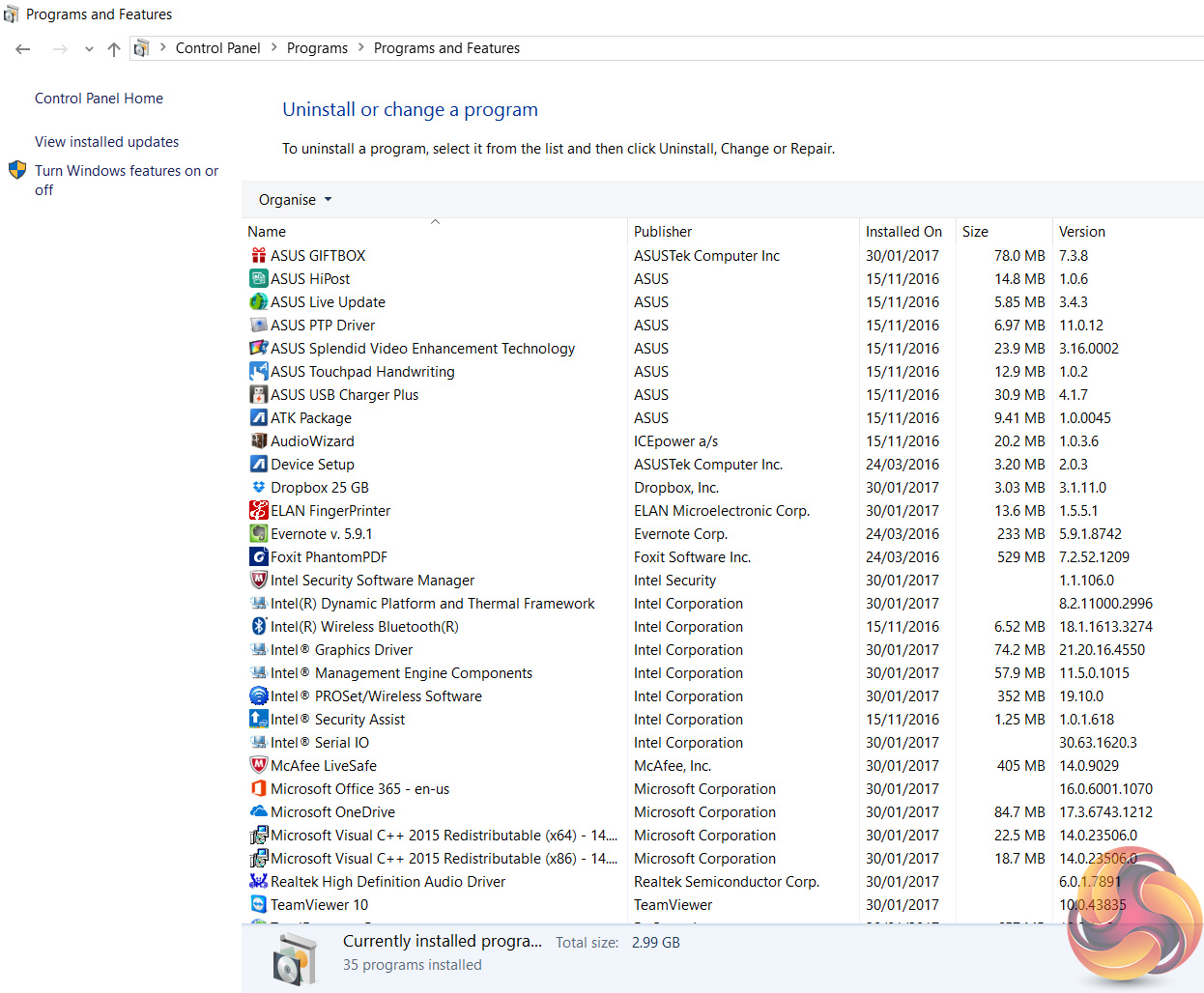Click the Intel Security Software Manager shield icon
The width and height of the screenshot is (1204, 993).
[x=259, y=581]
